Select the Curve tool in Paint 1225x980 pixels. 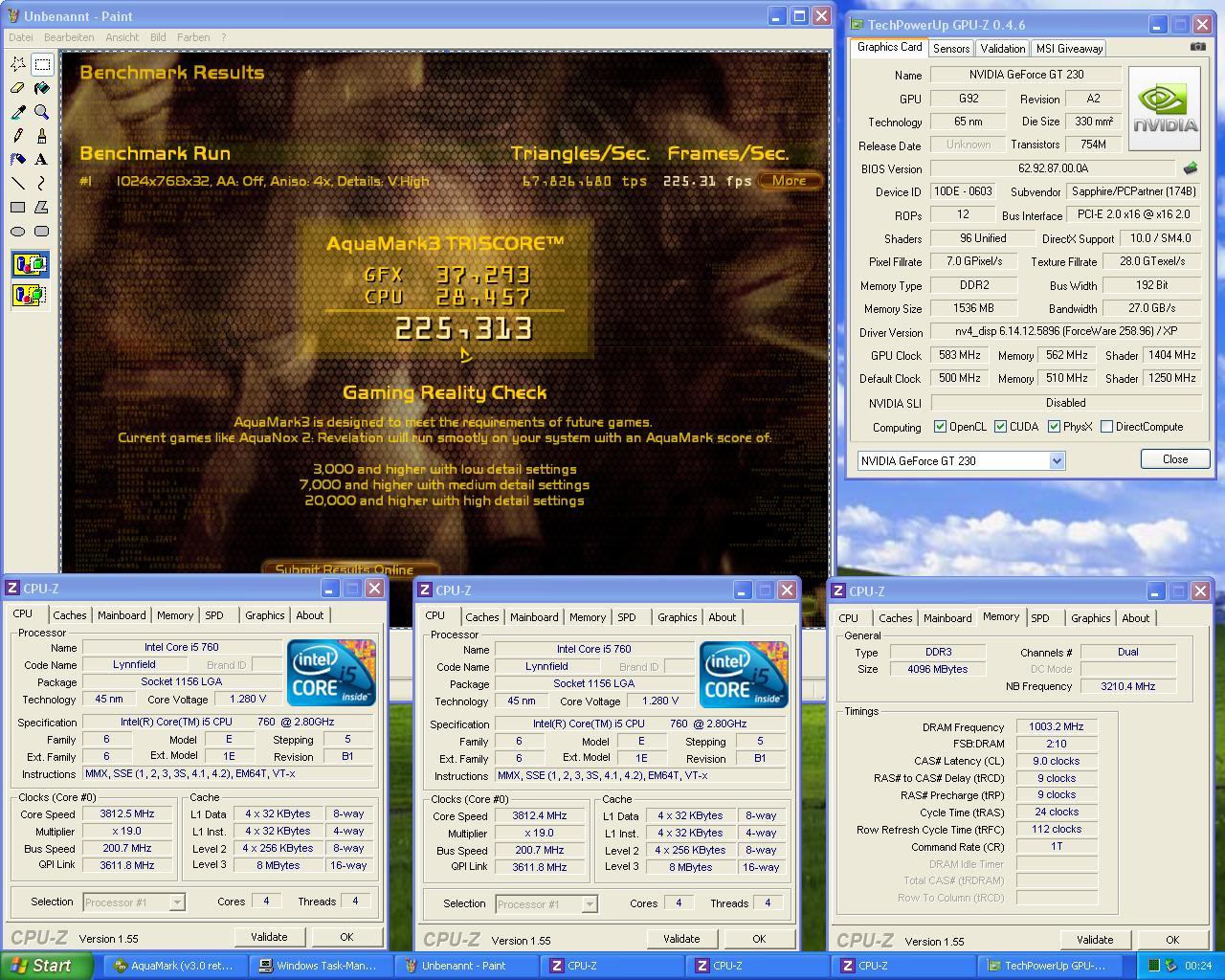coord(42,183)
